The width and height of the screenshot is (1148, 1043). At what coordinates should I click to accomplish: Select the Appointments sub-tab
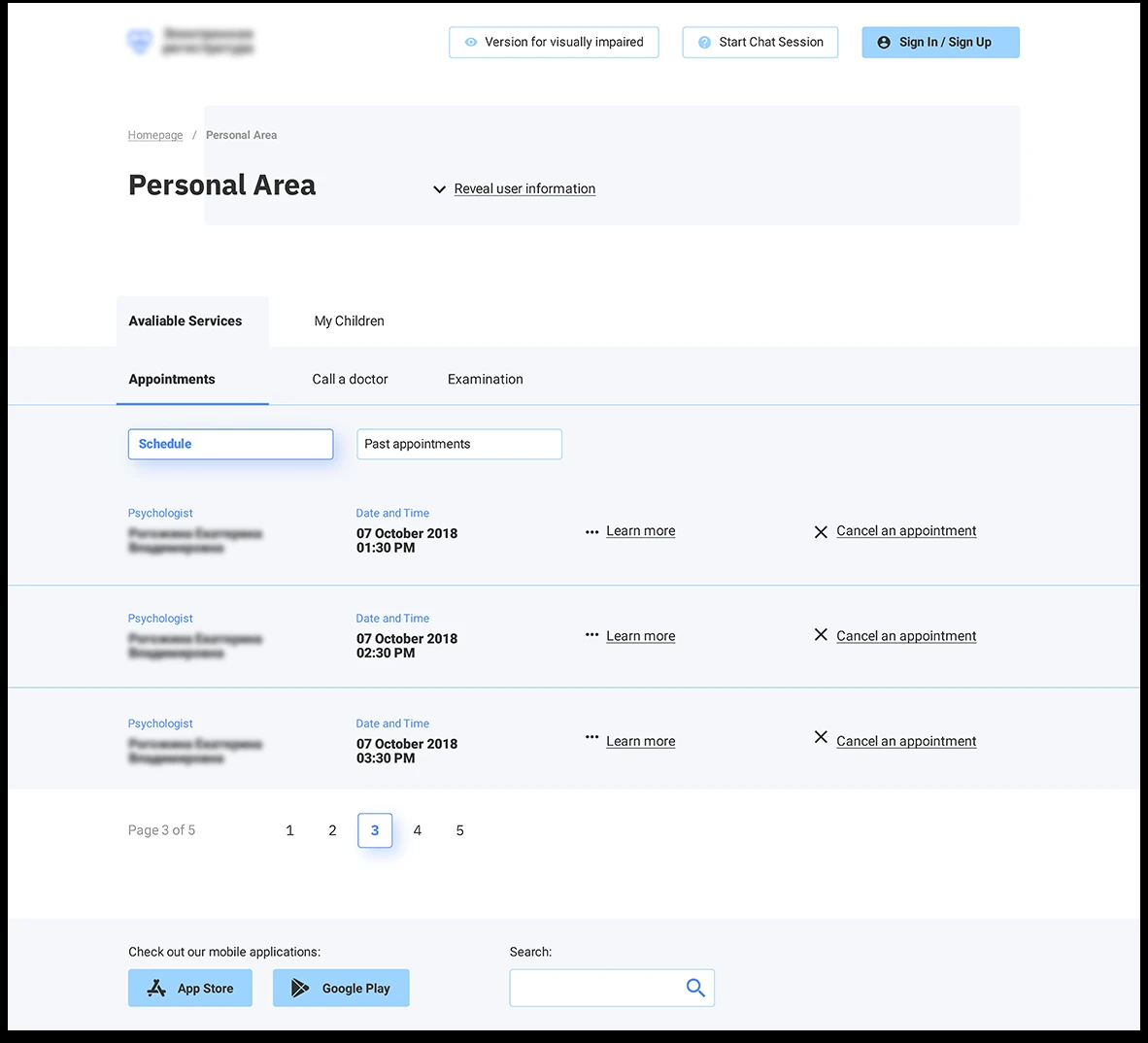(192, 379)
